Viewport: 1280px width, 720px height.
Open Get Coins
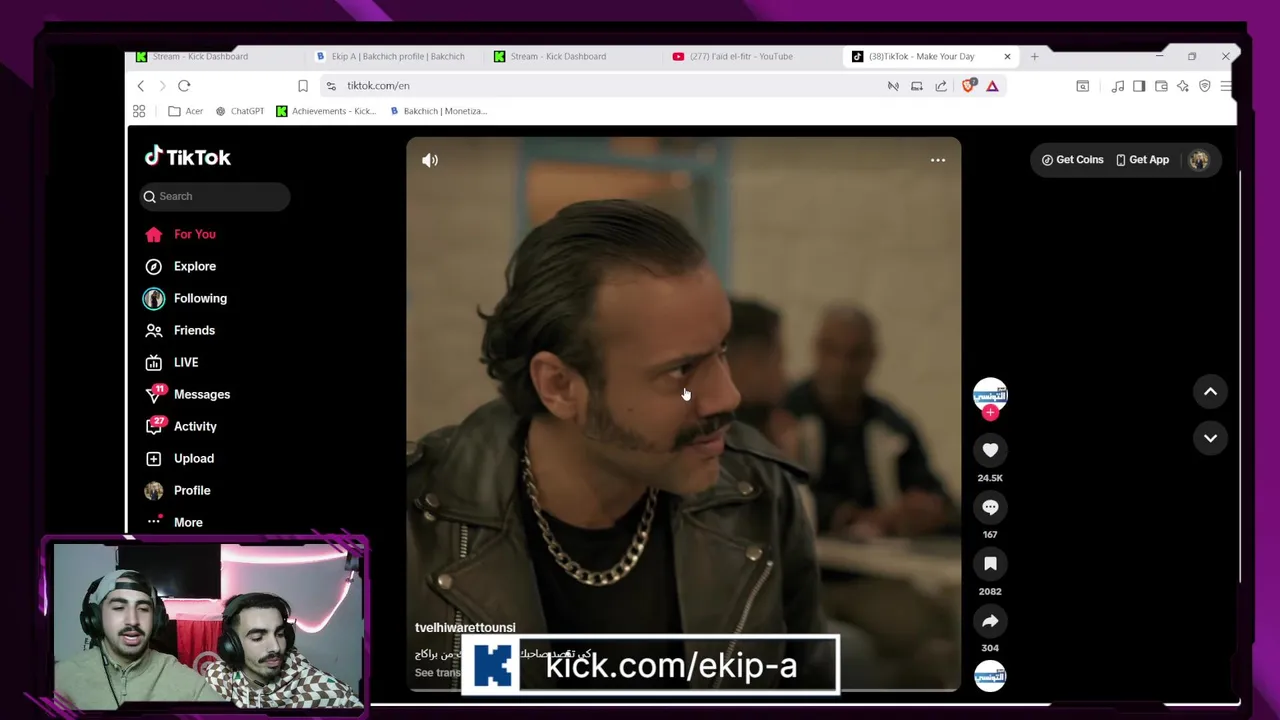point(1072,160)
